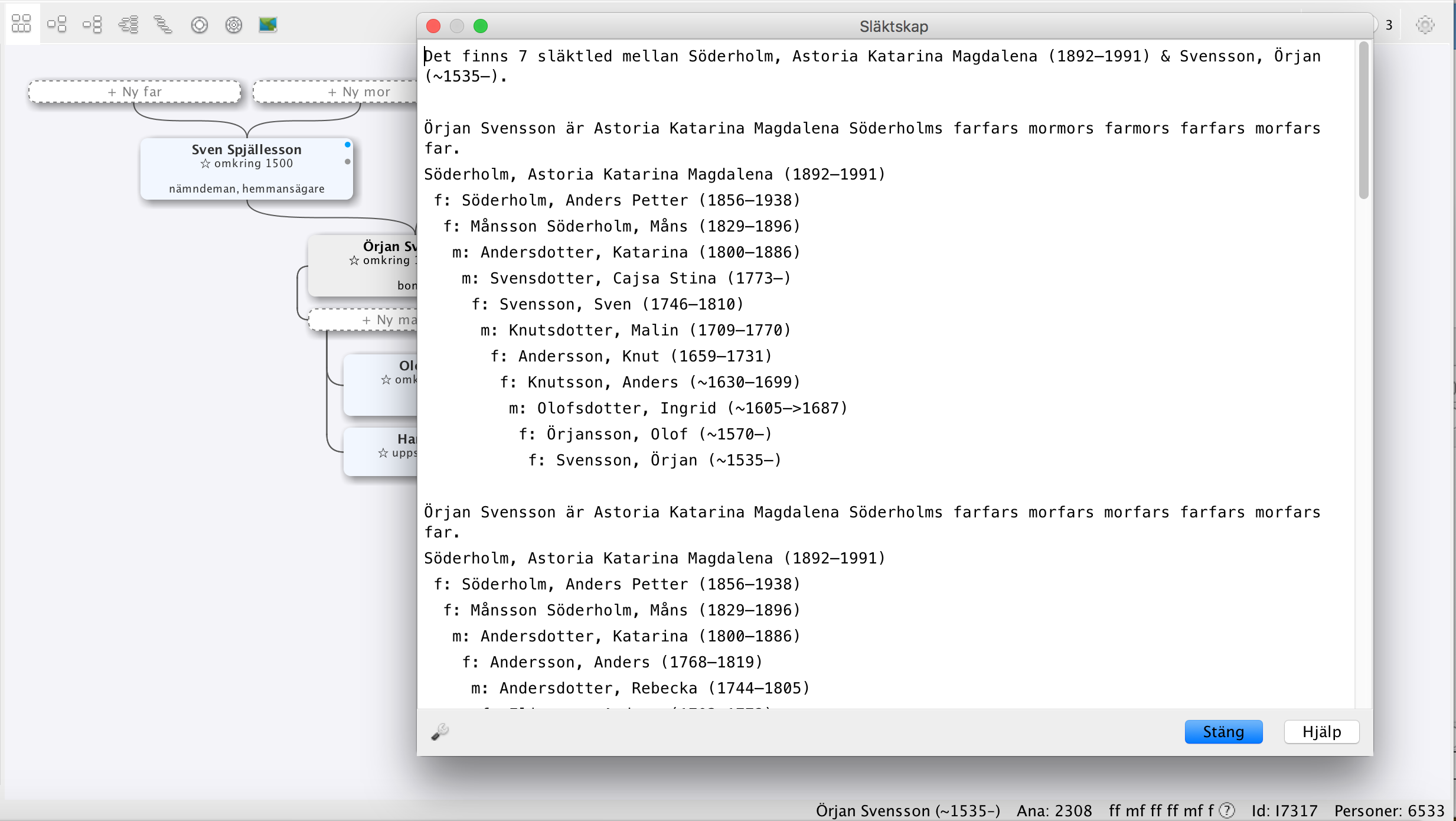
Task: Open the map view icon
Action: click(268, 24)
